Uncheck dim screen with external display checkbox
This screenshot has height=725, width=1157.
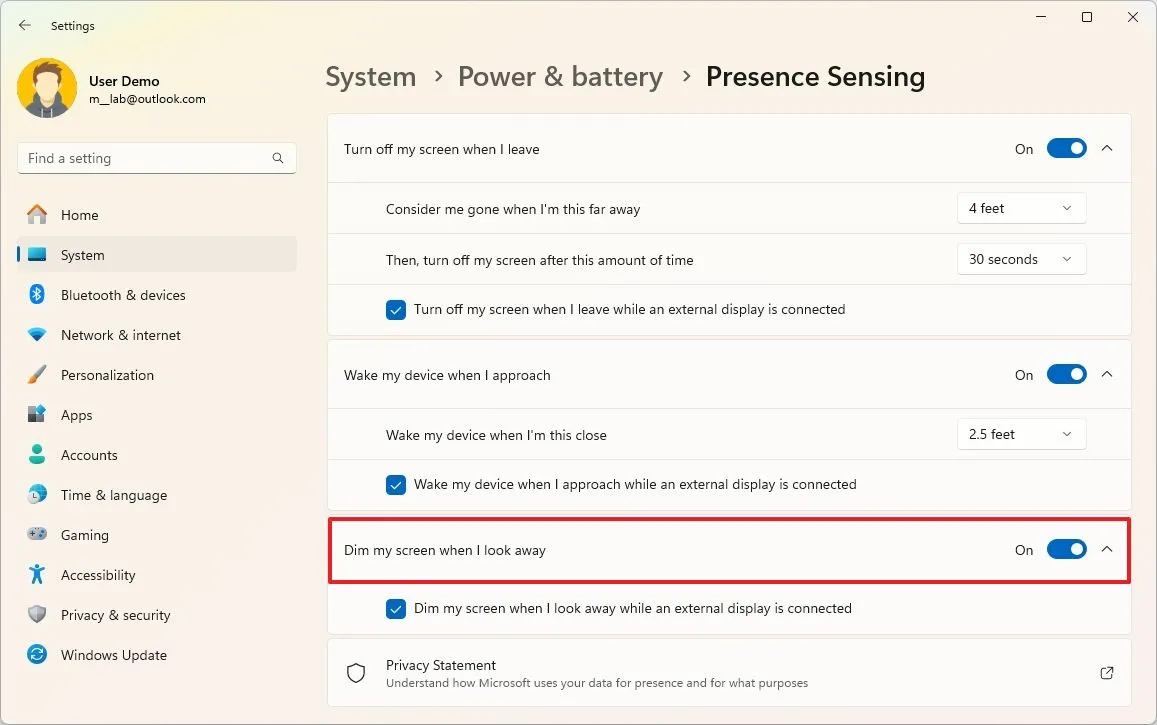click(x=396, y=608)
